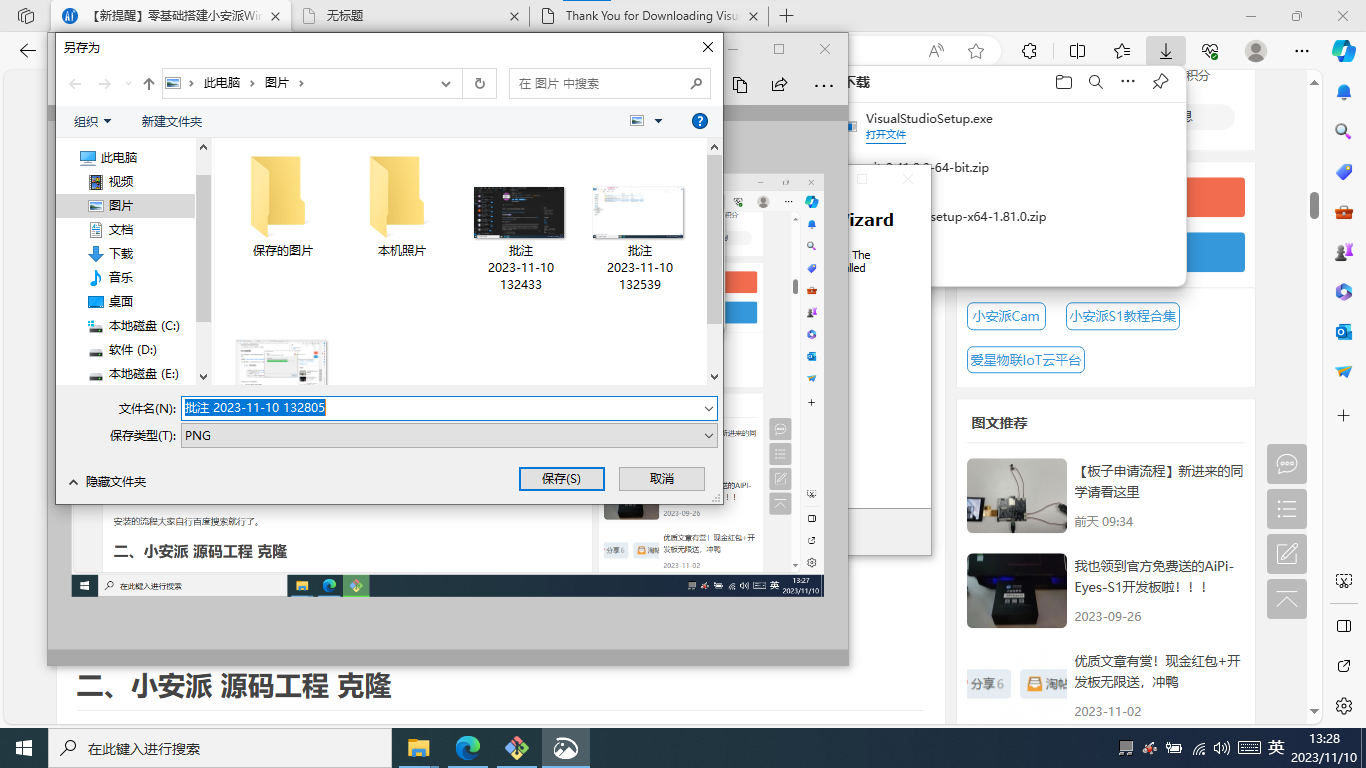
Task: Open the tools briefcase icon in sidebar
Action: pyautogui.click(x=1344, y=212)
